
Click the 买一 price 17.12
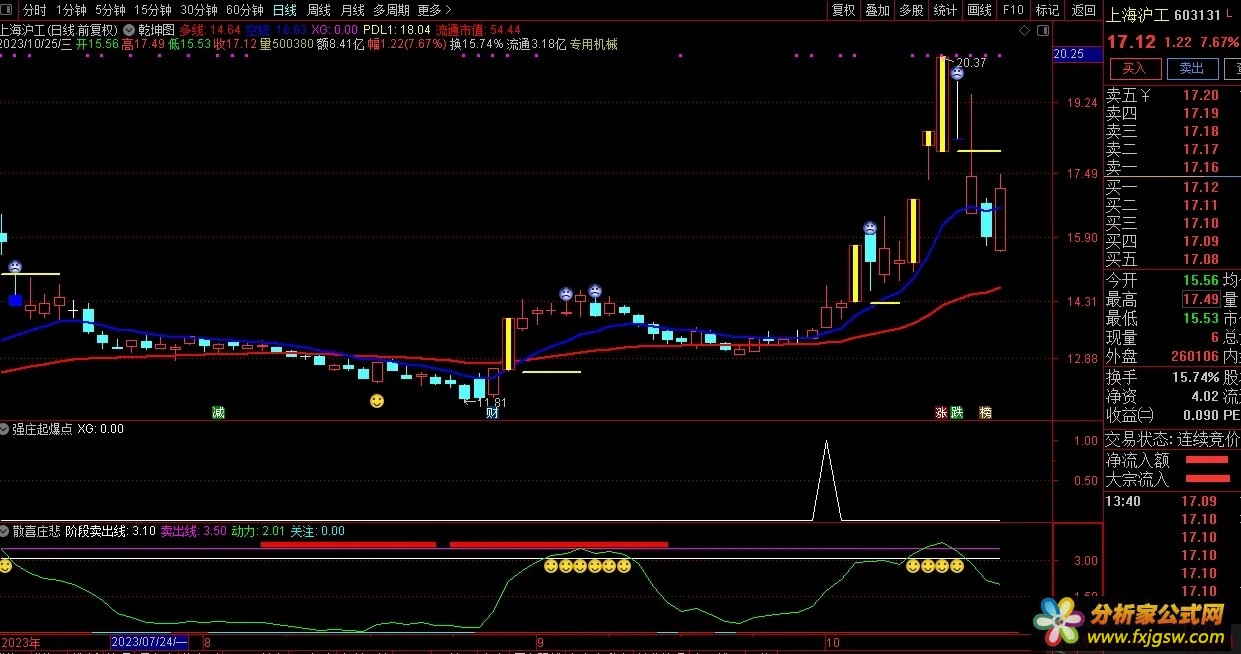tap(1200, 188)
